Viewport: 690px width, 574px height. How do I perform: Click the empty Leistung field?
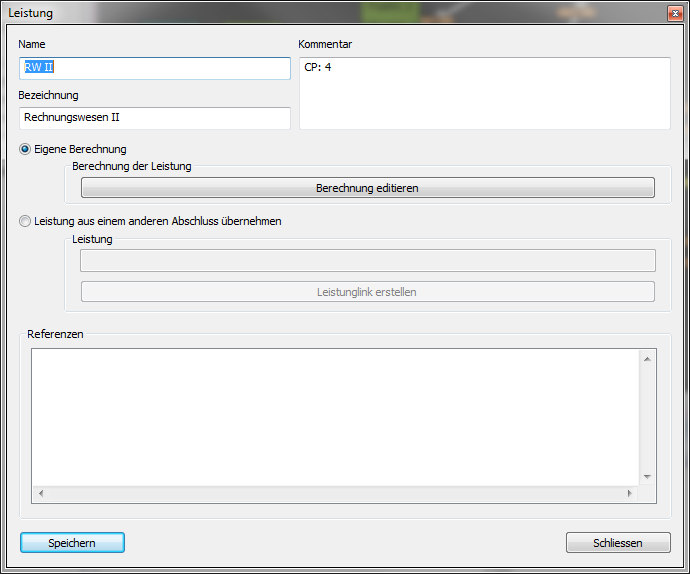pos(367,261)
